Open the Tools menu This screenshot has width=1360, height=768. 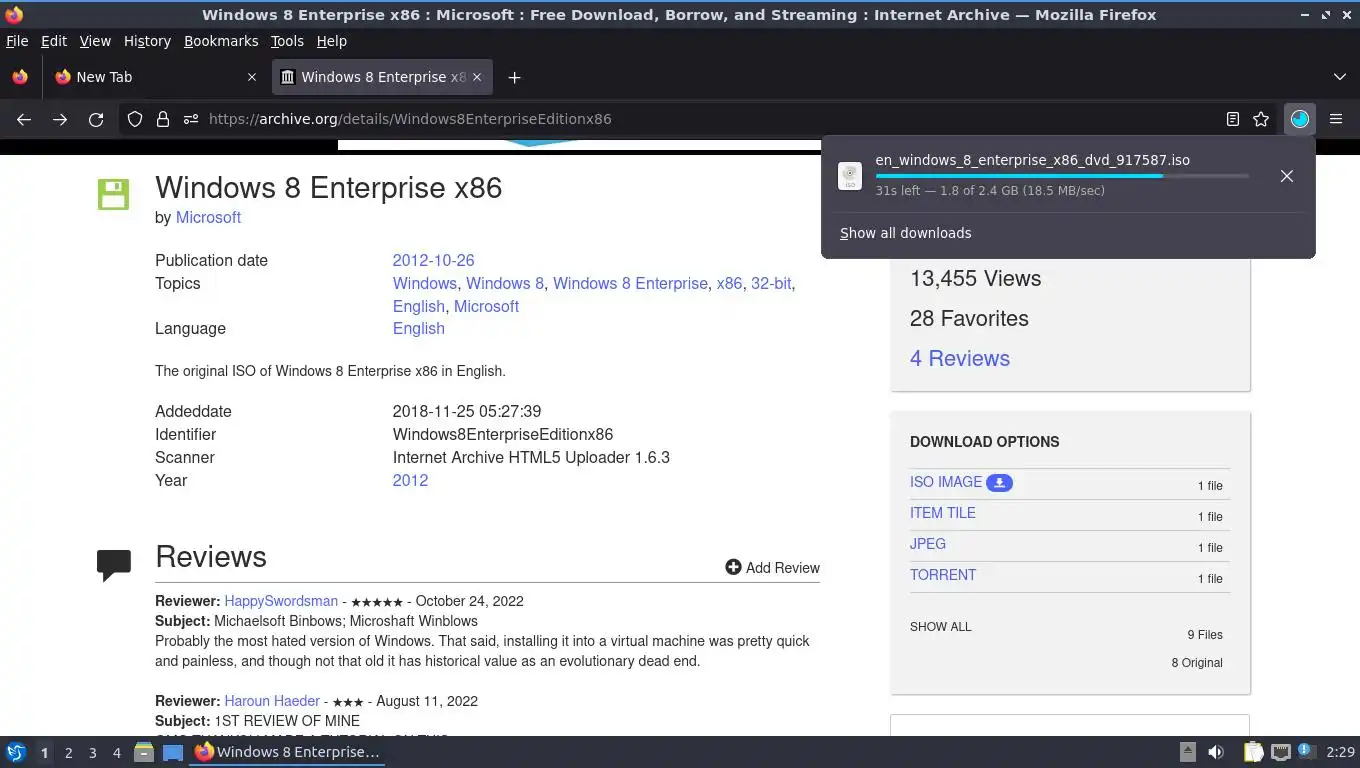click(x=287, y=41)
